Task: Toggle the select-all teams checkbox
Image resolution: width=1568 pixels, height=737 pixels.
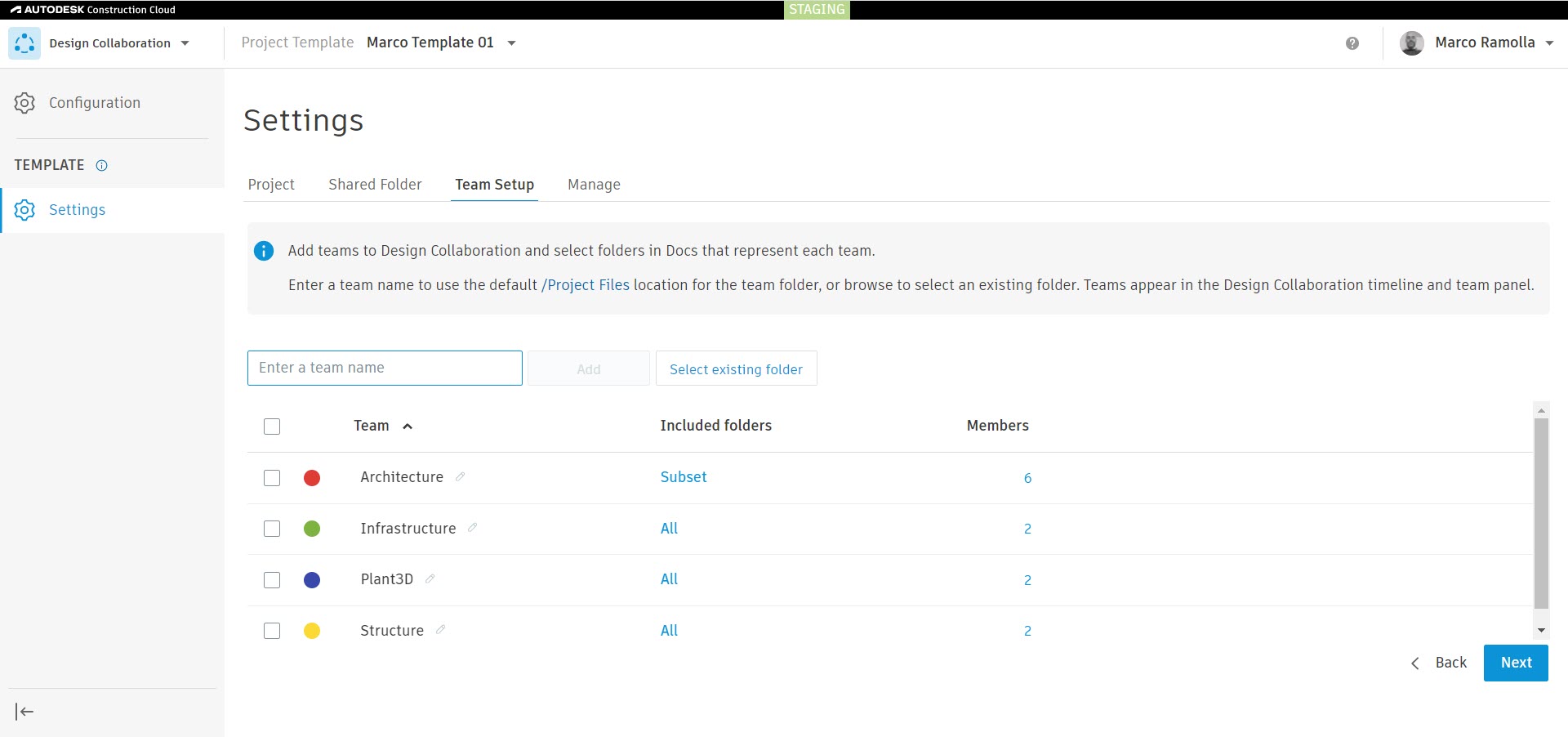Action: [272, 427]
